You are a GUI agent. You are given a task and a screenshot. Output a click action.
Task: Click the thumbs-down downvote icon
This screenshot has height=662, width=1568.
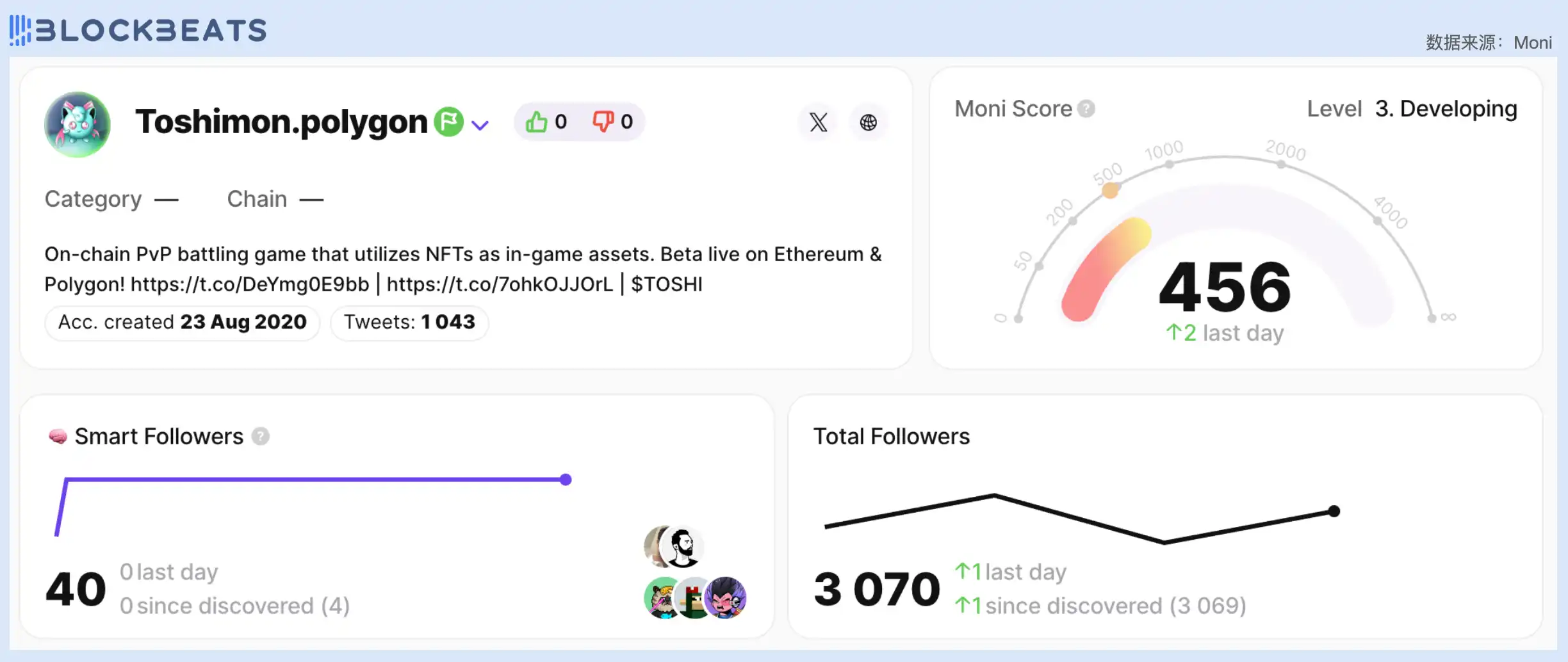point(602,121)
